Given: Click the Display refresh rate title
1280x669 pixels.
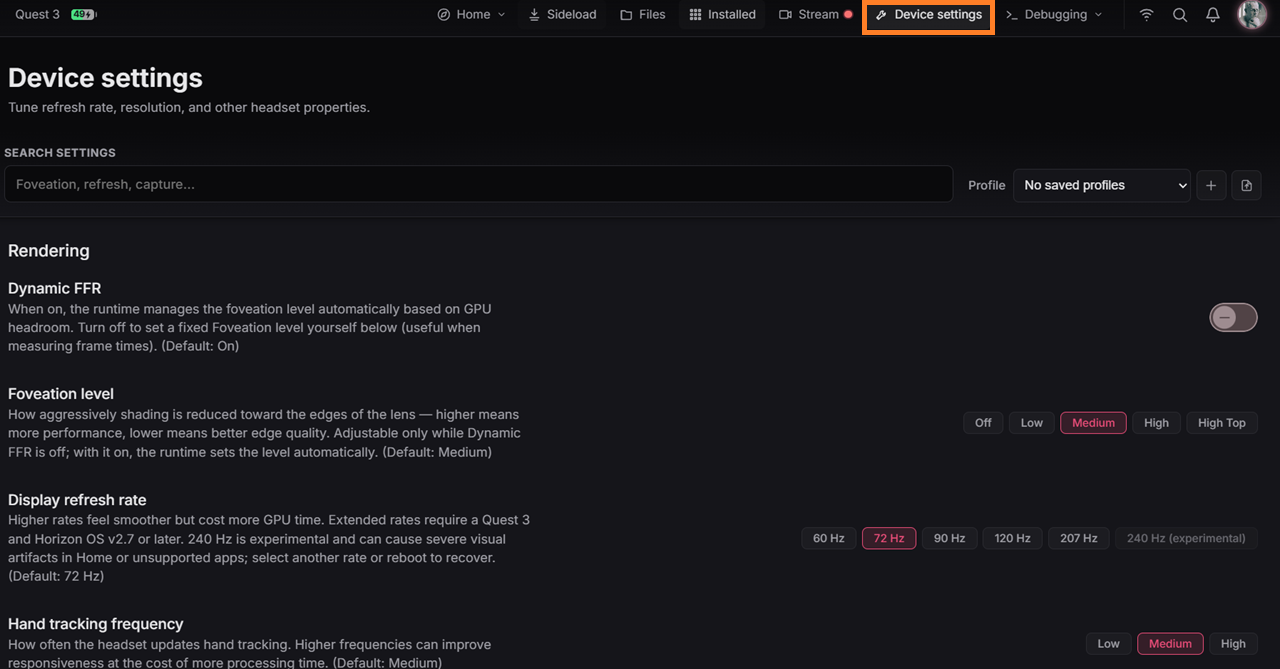Looking at the screenshot, I should (77, 500).
